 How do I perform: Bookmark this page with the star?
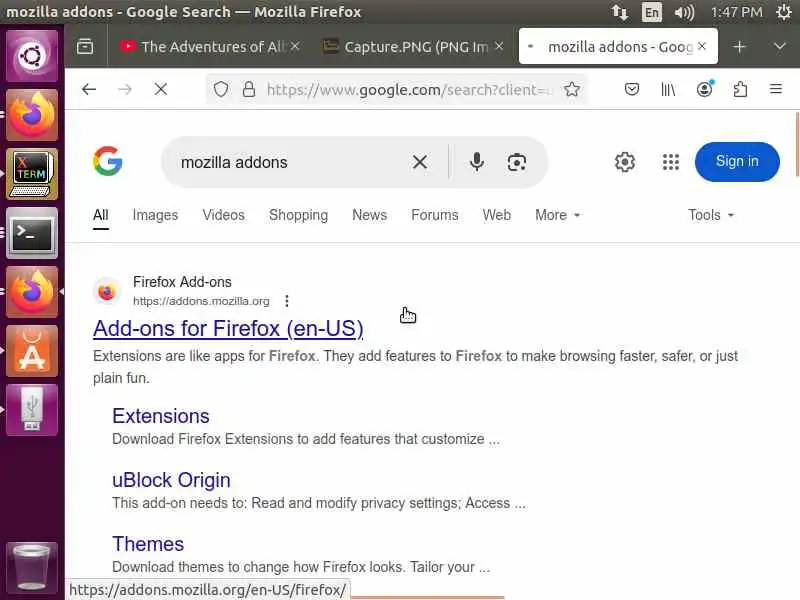pos(572,89)
